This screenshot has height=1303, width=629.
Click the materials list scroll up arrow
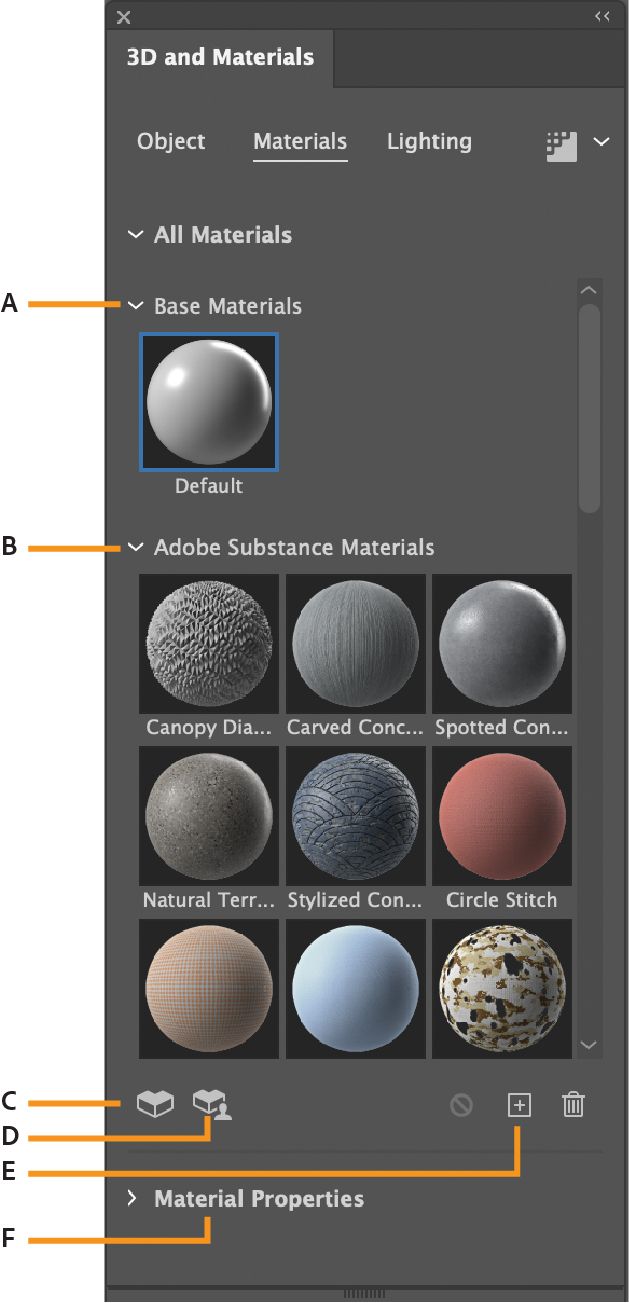(589, 290)
